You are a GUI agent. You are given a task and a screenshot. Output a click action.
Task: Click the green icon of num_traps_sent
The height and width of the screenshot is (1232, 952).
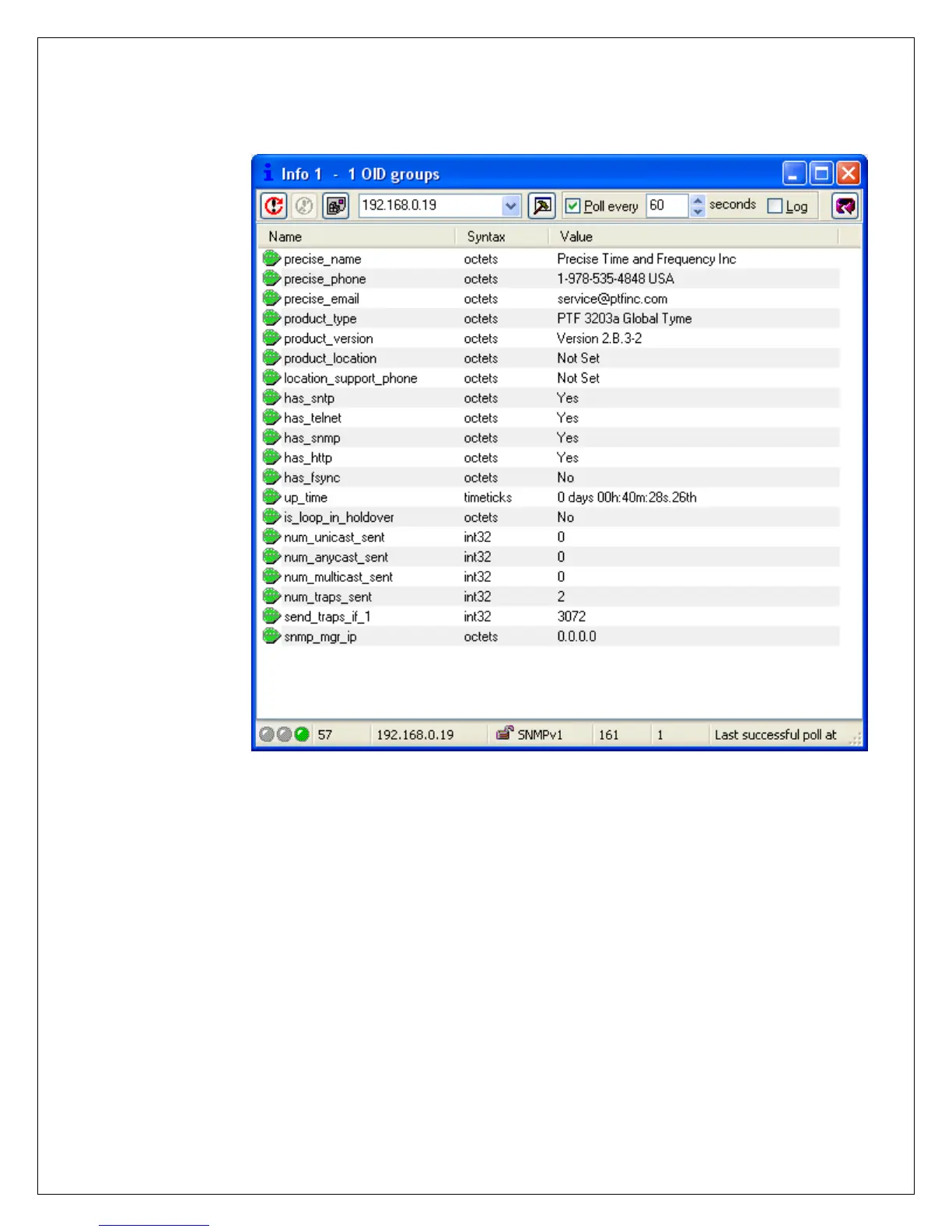tap(271, 596)
